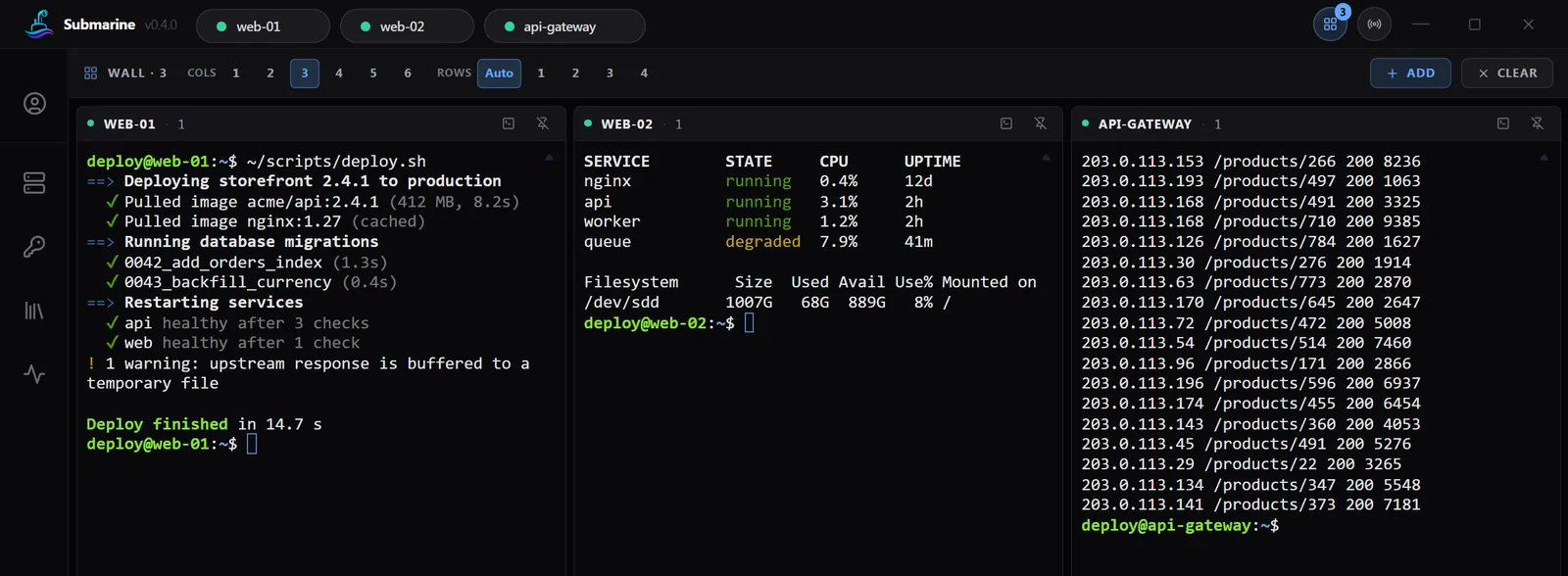
Task: Unpin the WEB-02 pane from the wall
Action: [1041, 123]
